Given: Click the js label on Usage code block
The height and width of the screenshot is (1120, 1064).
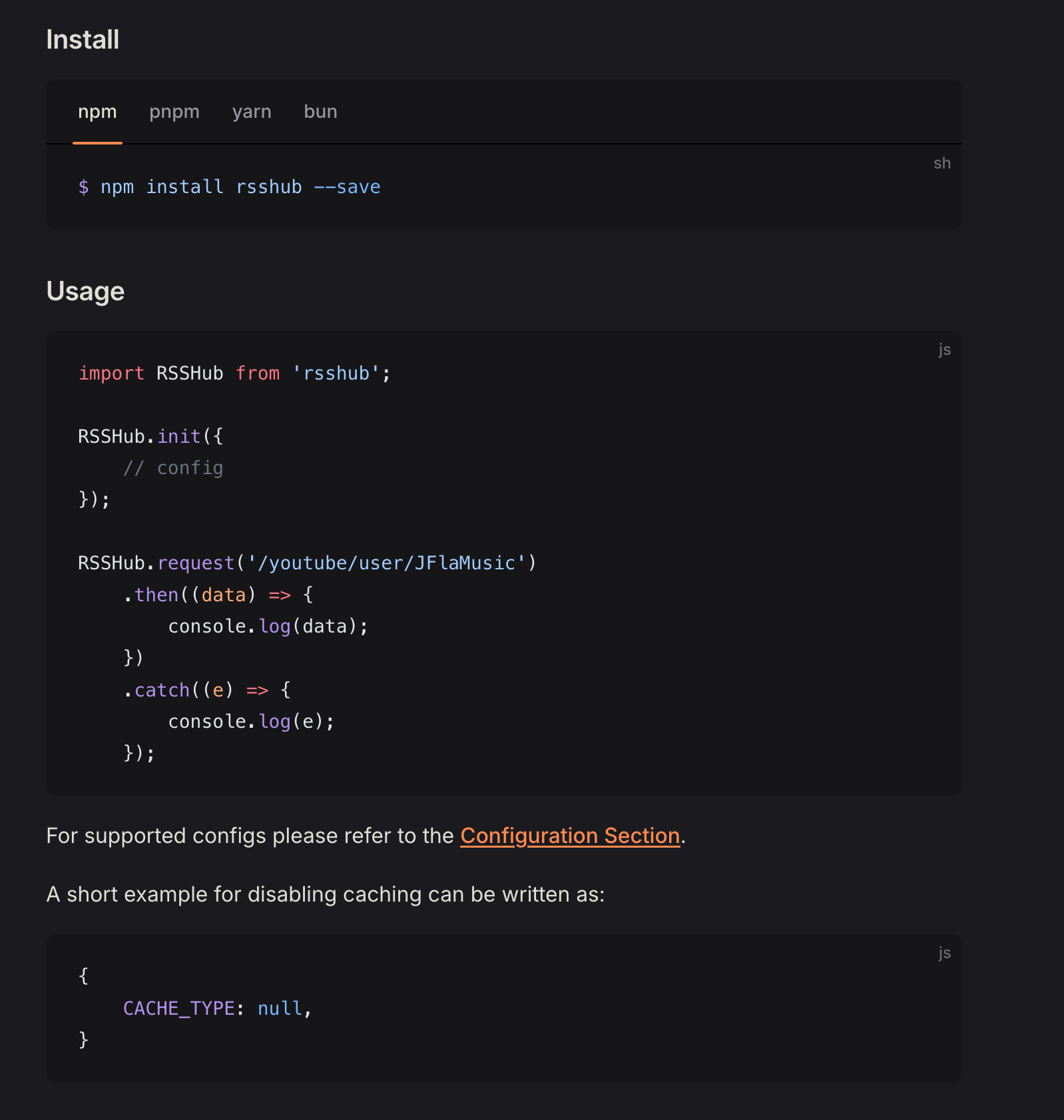Looking at the screenshot, I should [944, 349].
